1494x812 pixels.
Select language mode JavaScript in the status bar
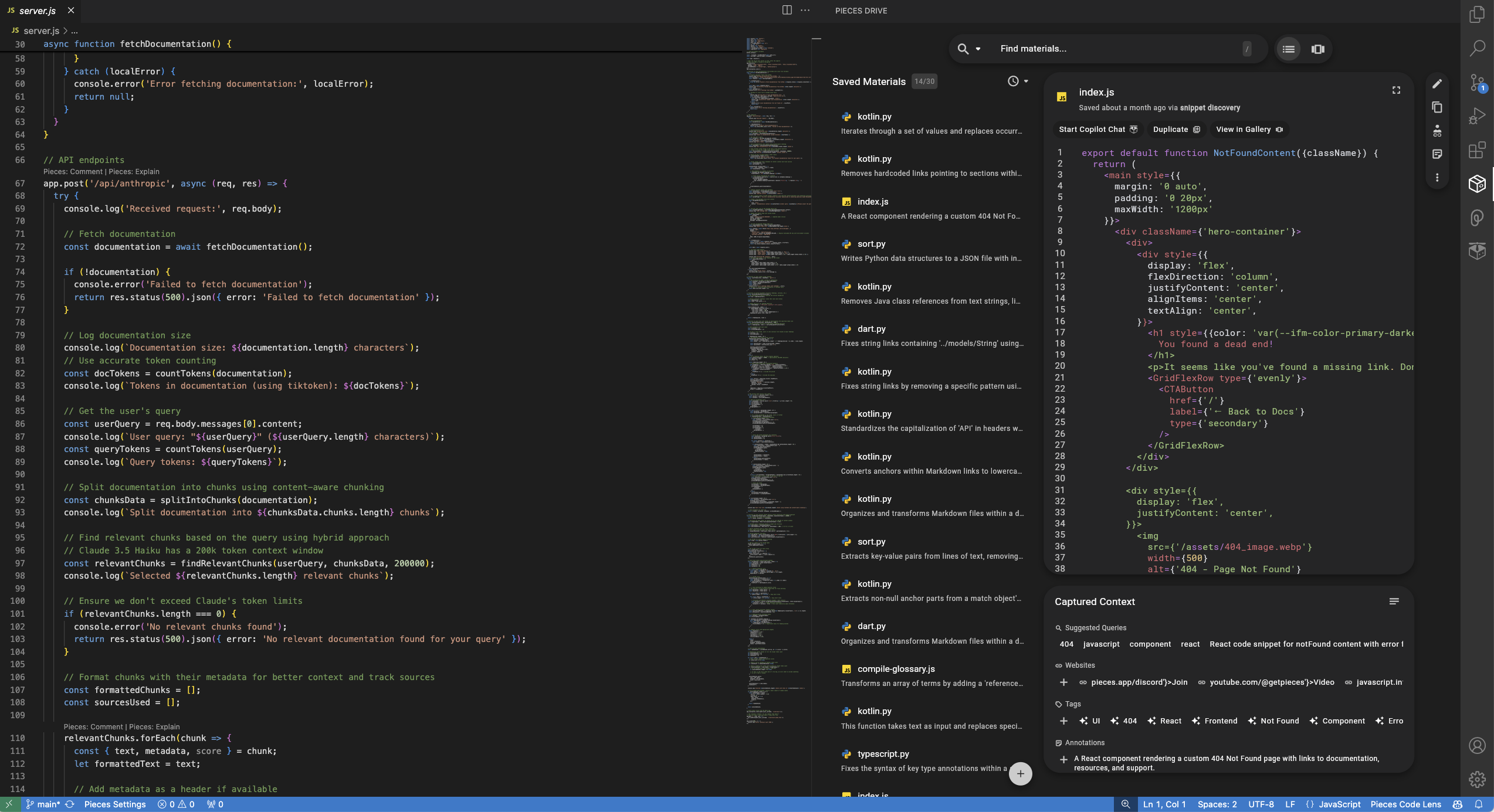(1339, 804)
